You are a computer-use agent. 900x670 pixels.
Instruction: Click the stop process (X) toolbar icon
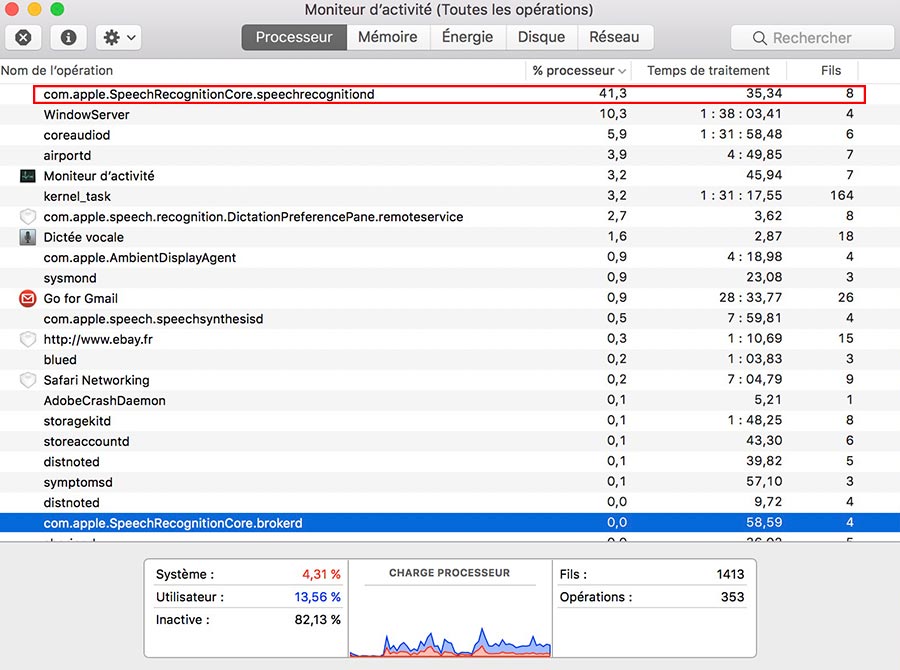[23, 38]
